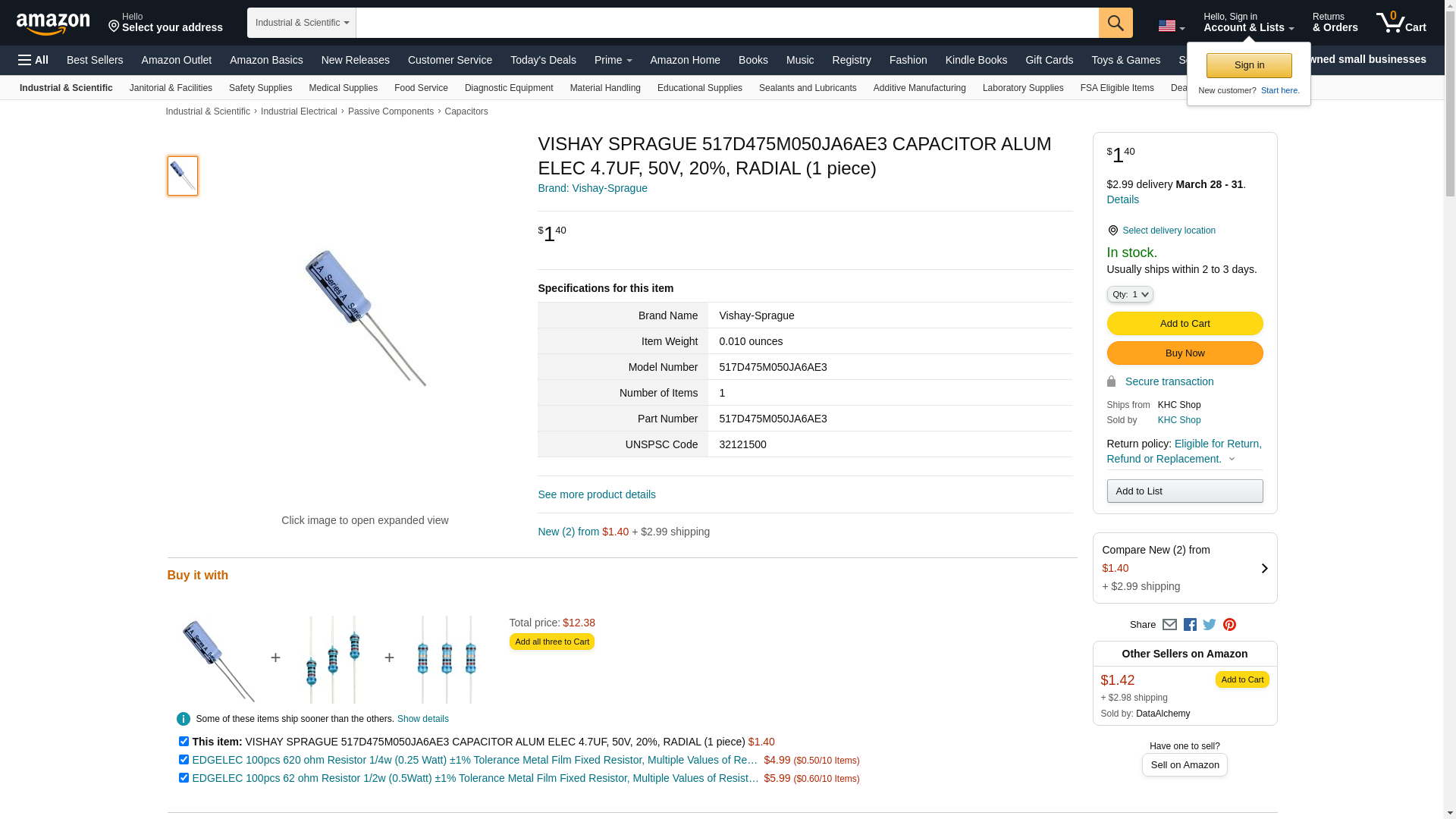Share product on Twitter
The width and height of the screenshot is (1456, 819).
(x=1210, y=625)
